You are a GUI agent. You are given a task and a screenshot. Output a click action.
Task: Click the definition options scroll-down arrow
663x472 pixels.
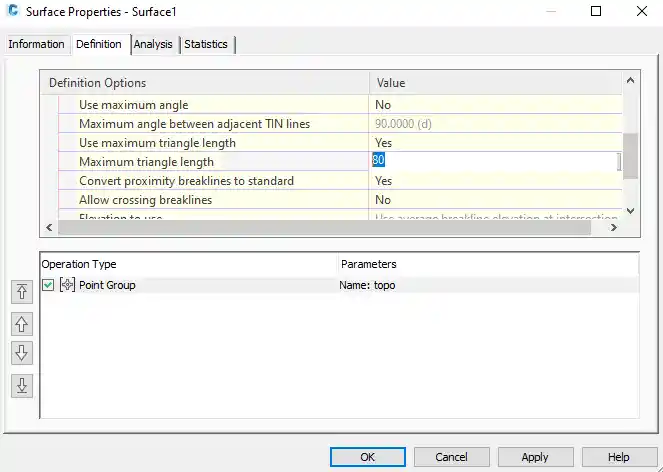click(x=630, y=210)
